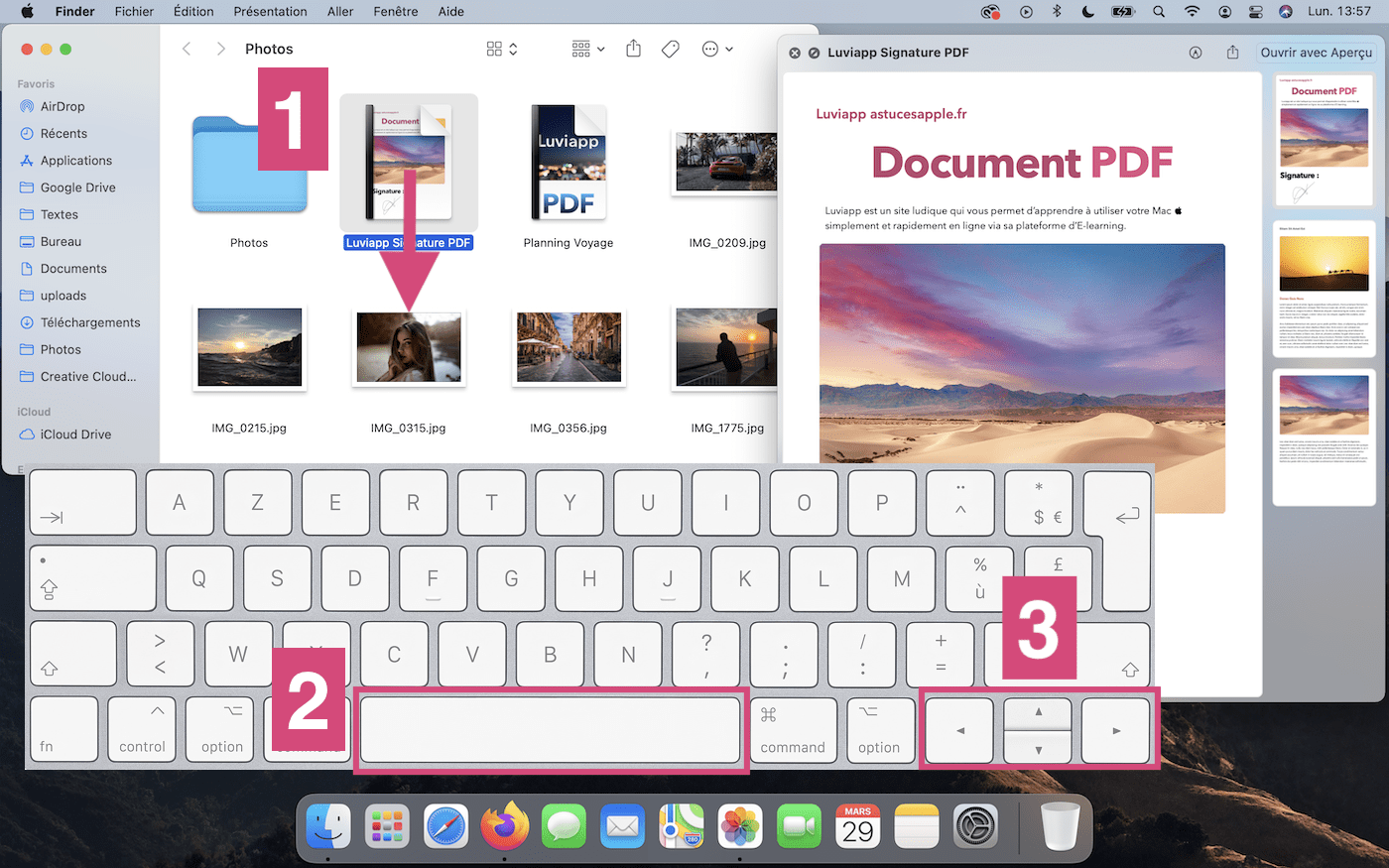Open Applications in Finder sidebar

pyautogui.click(x=76, y=161)
